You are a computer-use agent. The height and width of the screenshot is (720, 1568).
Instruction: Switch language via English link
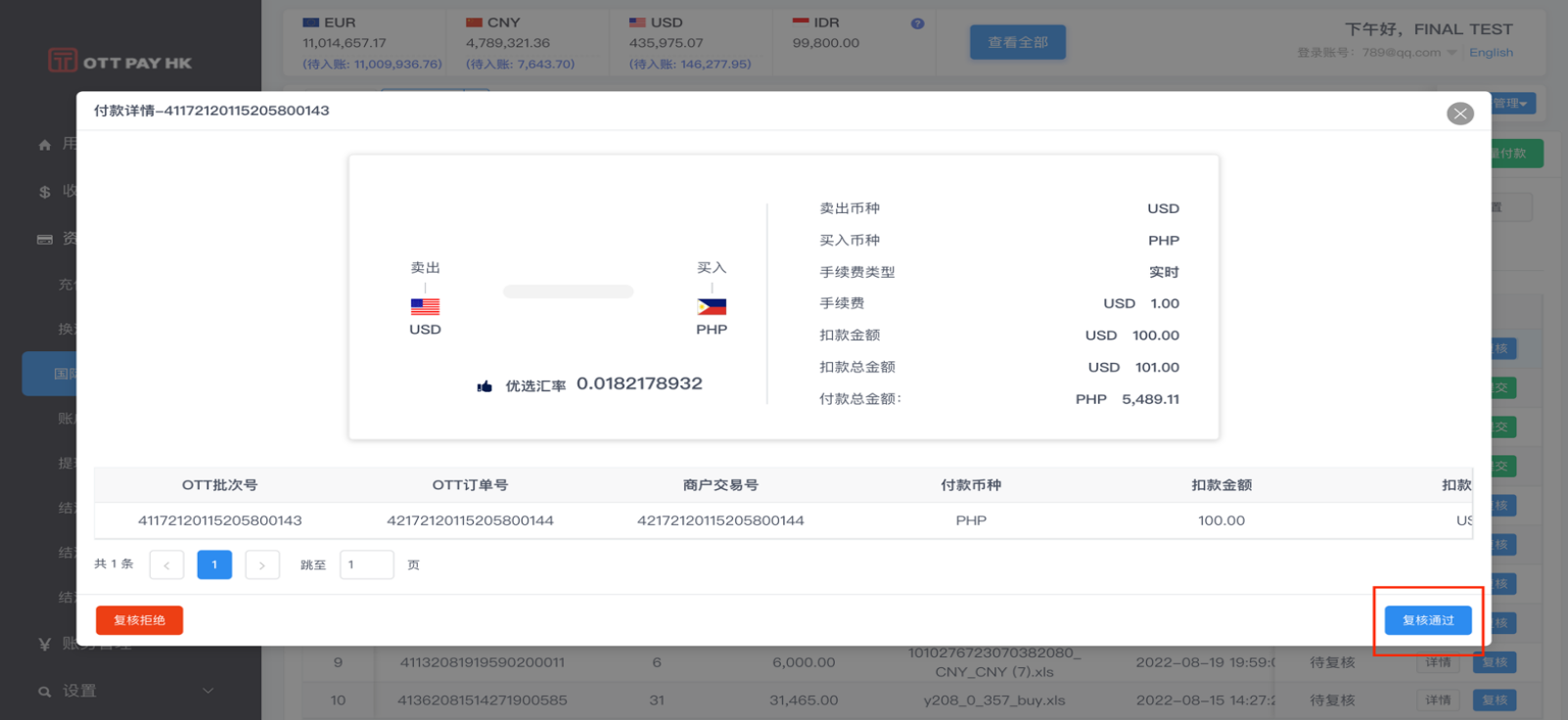tap(1491, 53)
